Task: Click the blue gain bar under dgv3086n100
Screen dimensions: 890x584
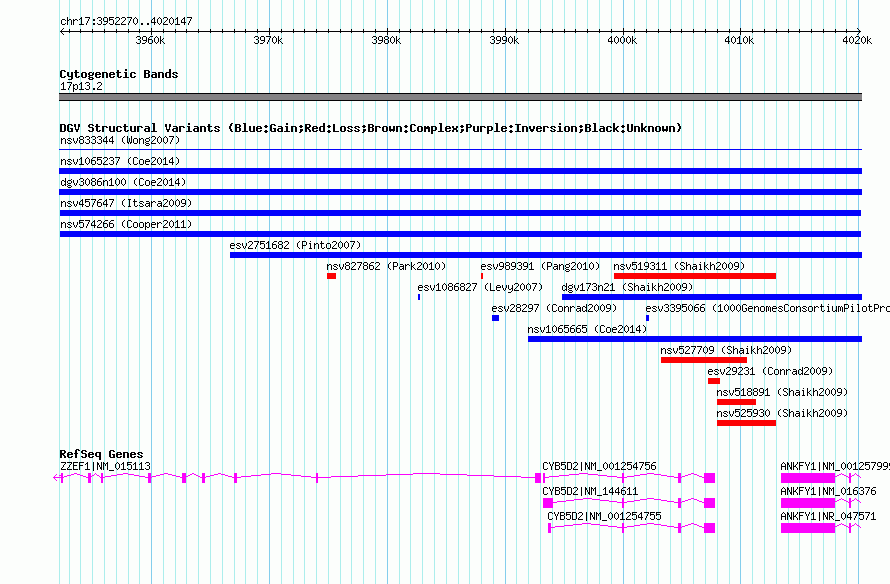Action: (460, 192)
